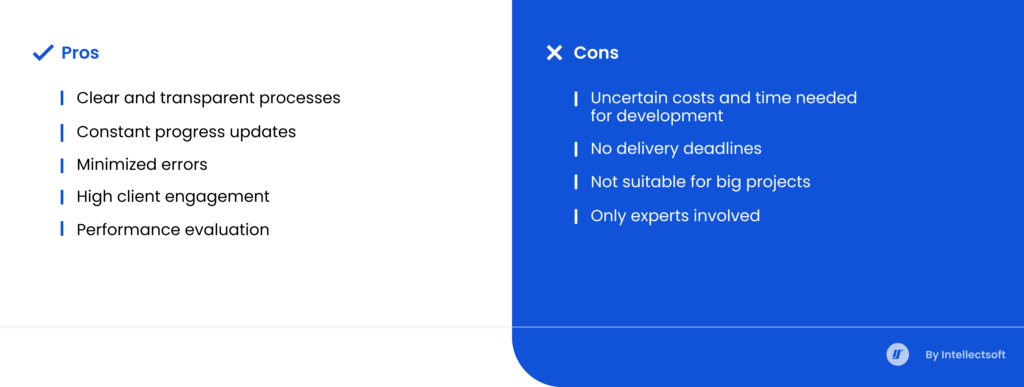Click the white bar before Only experts involved
Screen dimensions: 1024x387
pos(576,216)
